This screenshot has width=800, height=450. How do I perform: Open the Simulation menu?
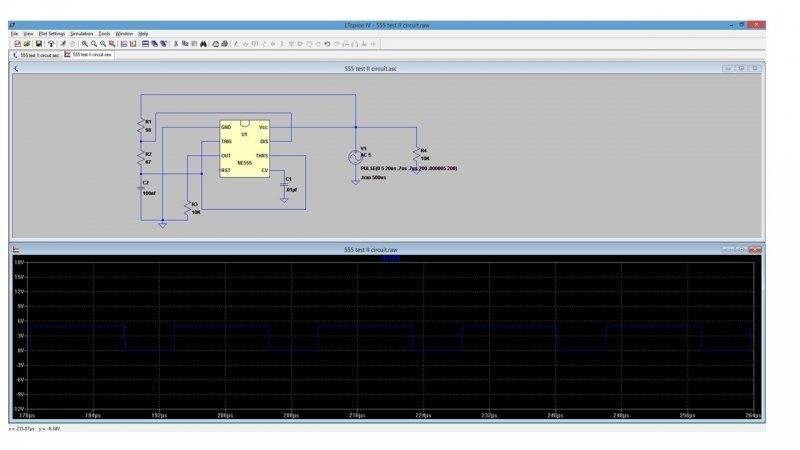point(82,34)
